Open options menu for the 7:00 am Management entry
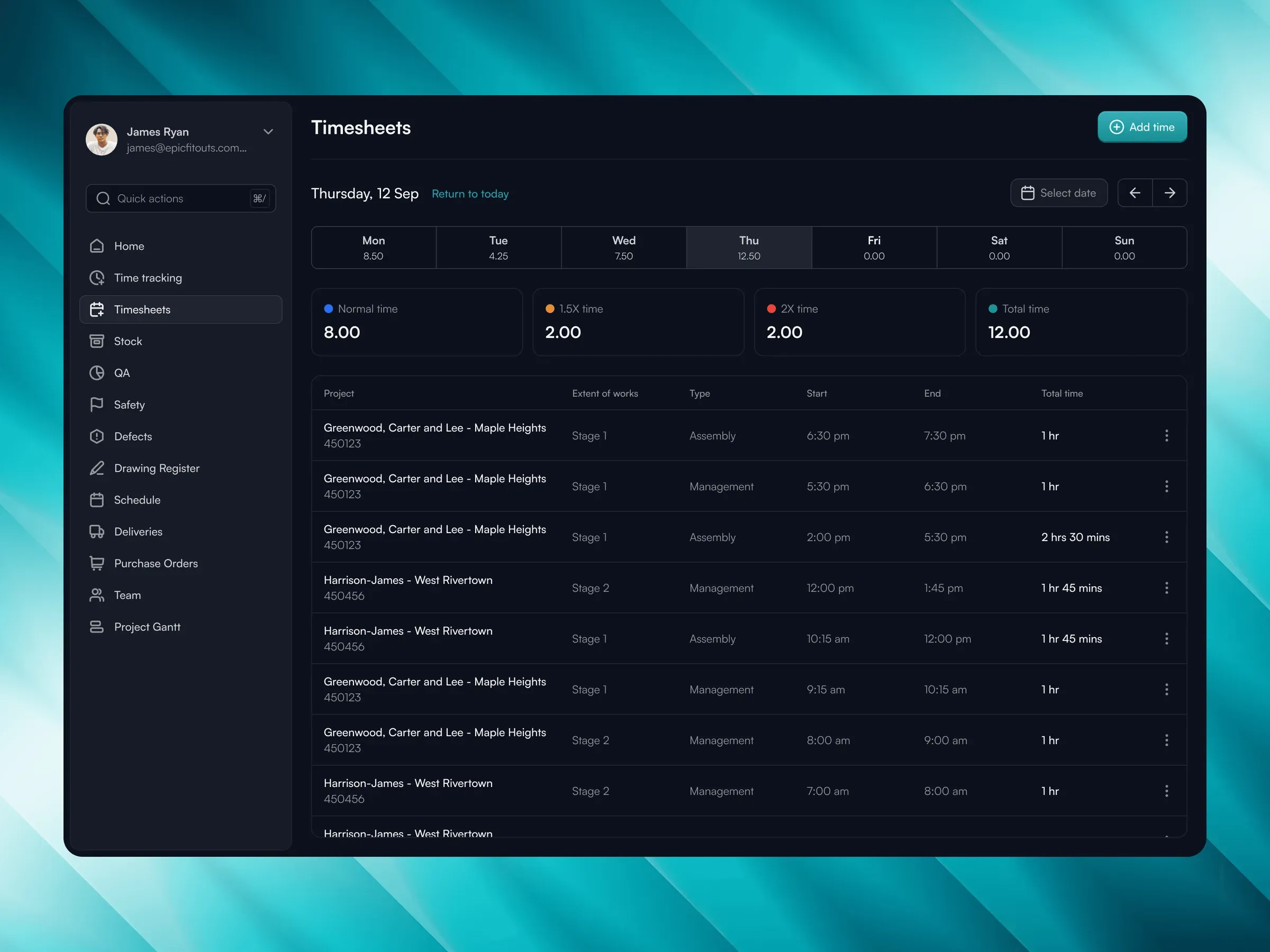This screenshot has width=1270, height=952. point(1166,791)
